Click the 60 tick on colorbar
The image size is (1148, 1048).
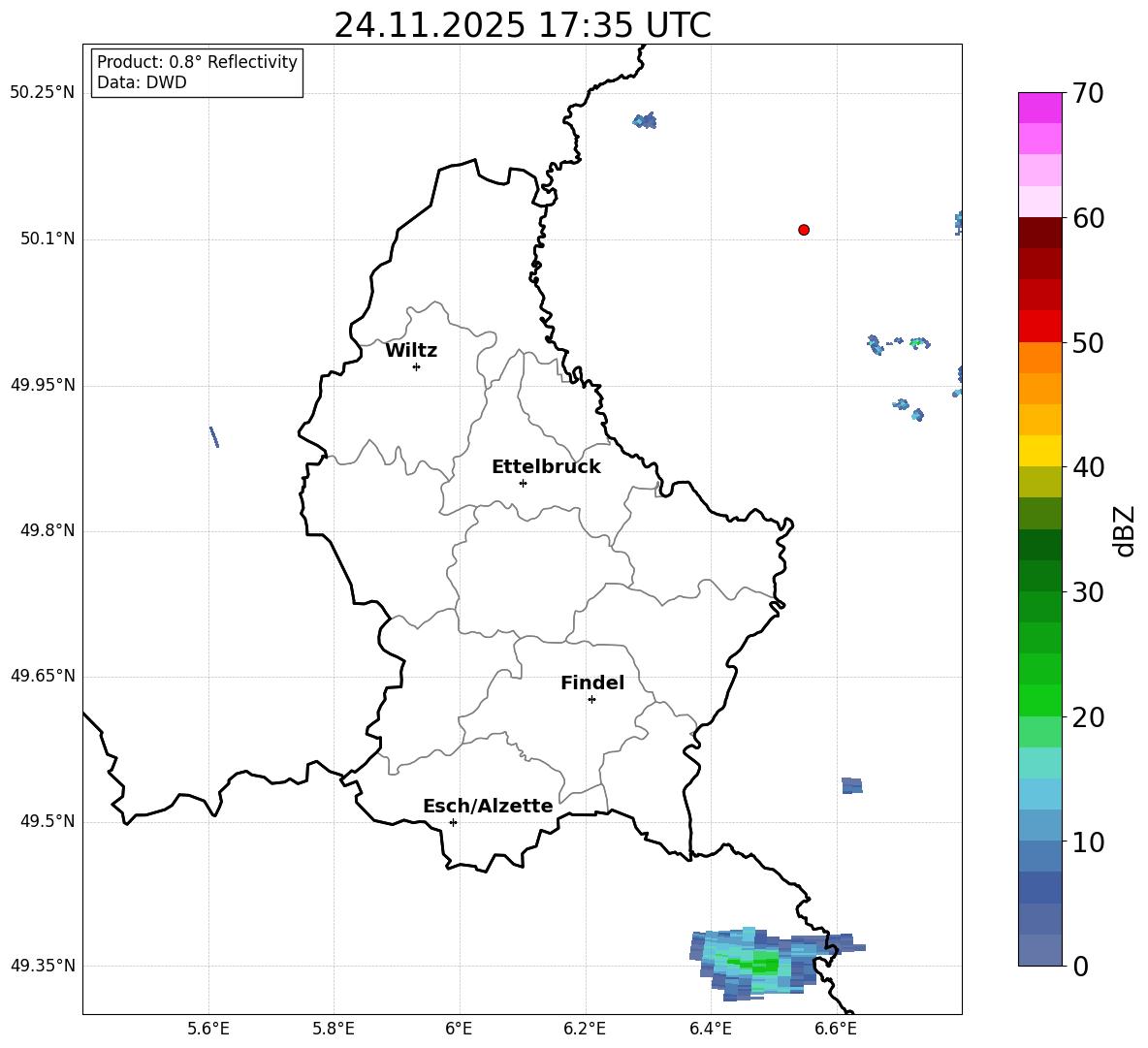pos(1088,218)
